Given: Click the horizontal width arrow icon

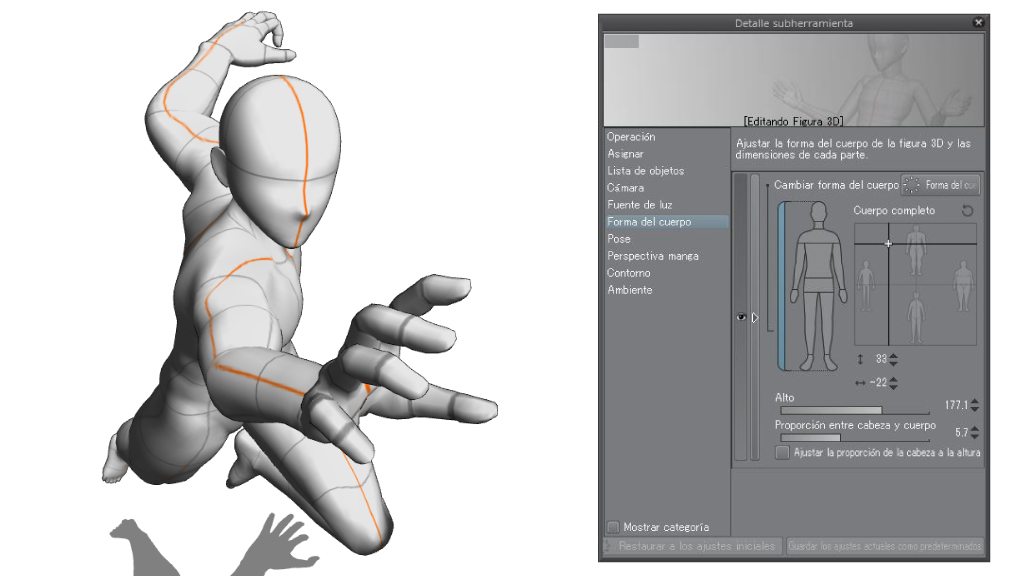Looking at the screenshot, I should pyautogui.click(x=860, y=383).
